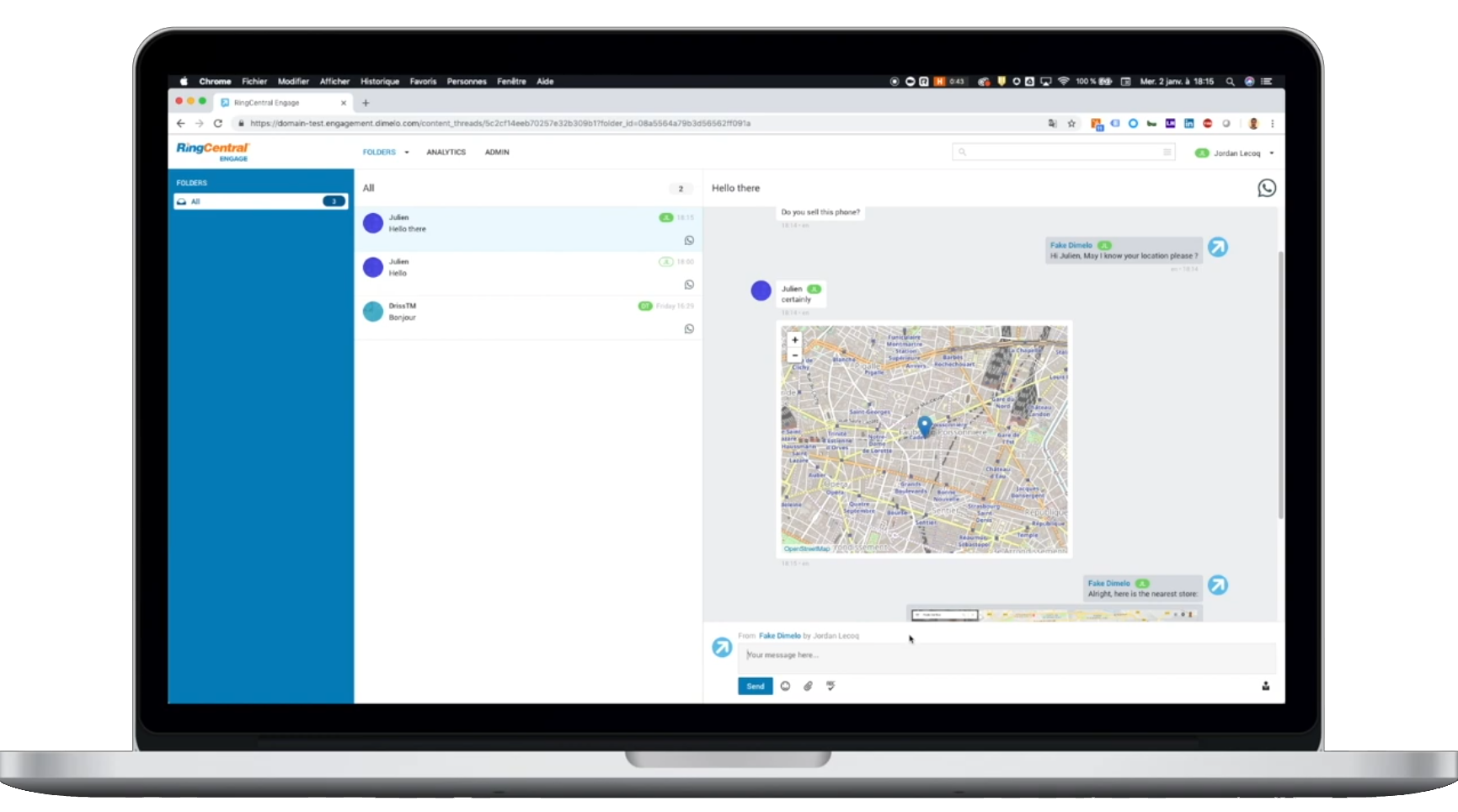
Task: Click the RingCentral Engage logo
Action: [x=211, y=152]
